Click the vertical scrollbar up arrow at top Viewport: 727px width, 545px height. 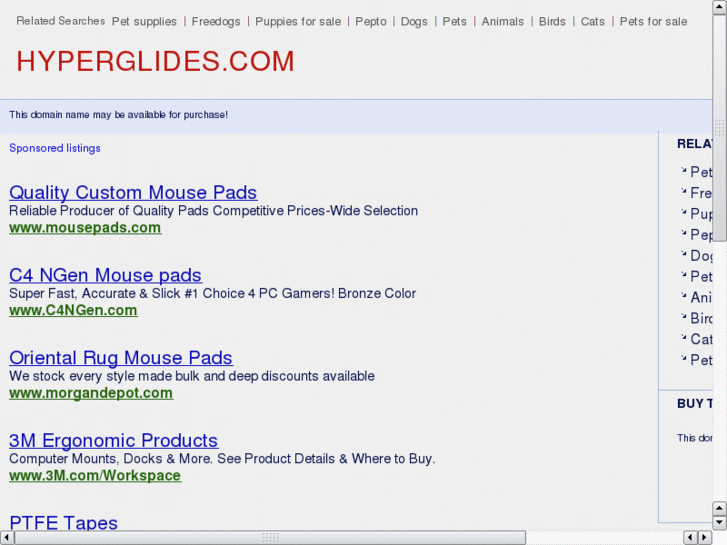coord(720,7)
